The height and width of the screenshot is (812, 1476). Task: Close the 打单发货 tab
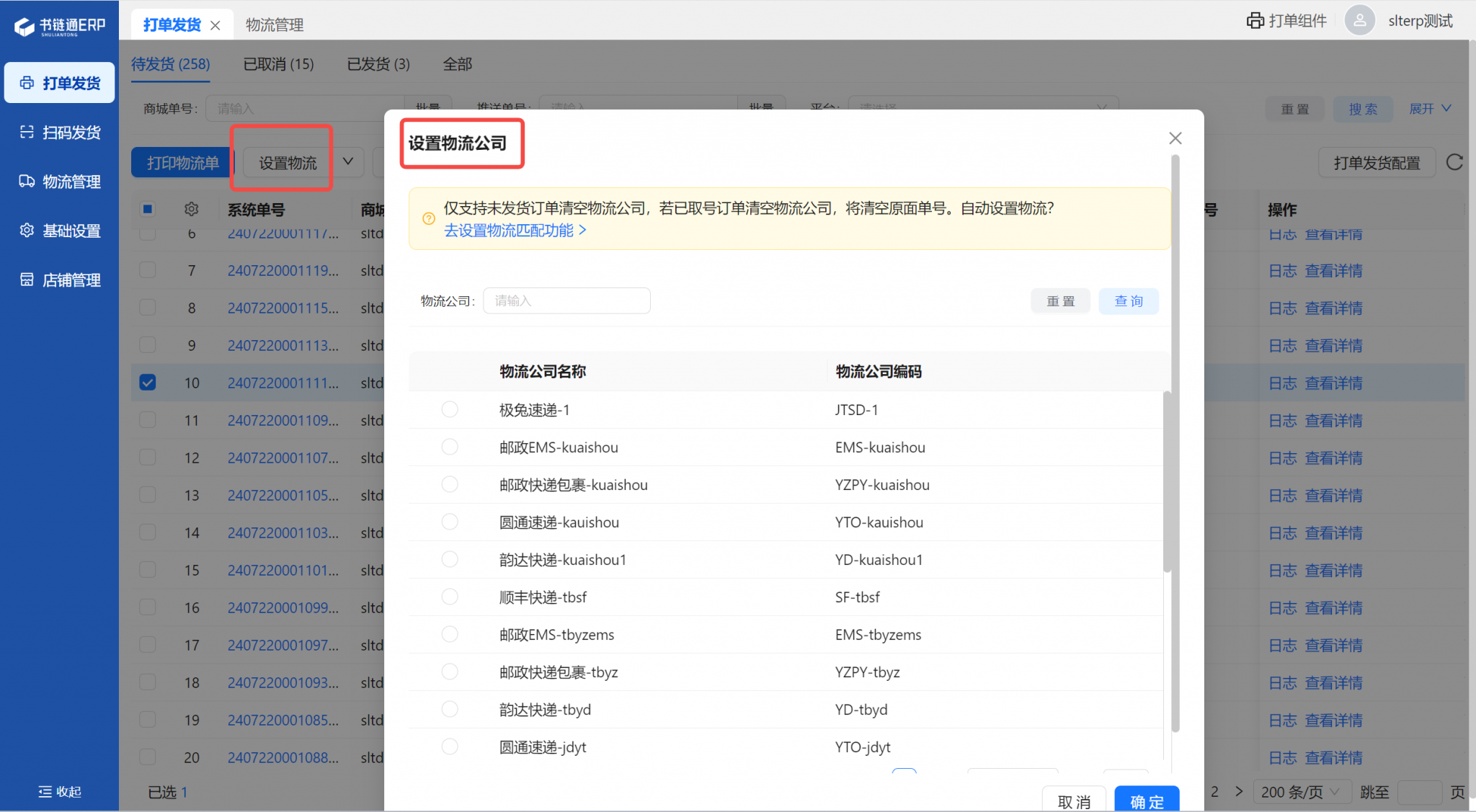[x=215, y=25]
